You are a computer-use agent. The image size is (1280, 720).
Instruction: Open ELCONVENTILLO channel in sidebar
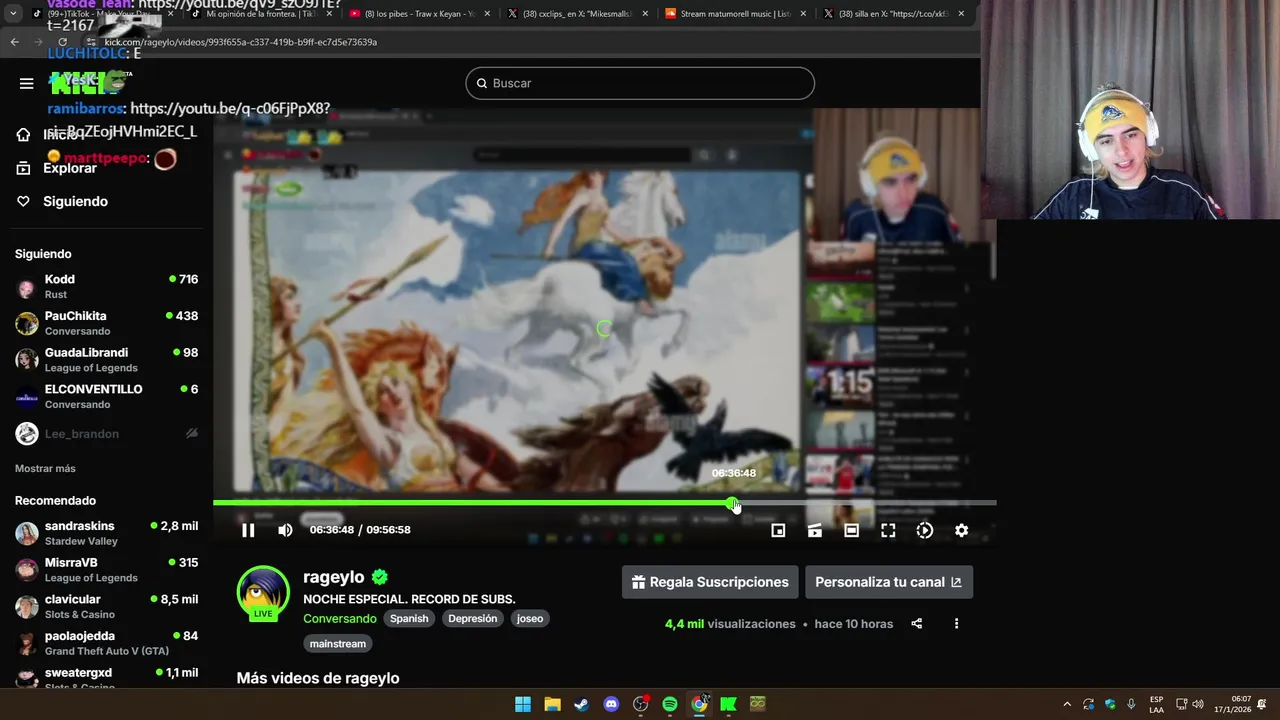pos(106,396)
